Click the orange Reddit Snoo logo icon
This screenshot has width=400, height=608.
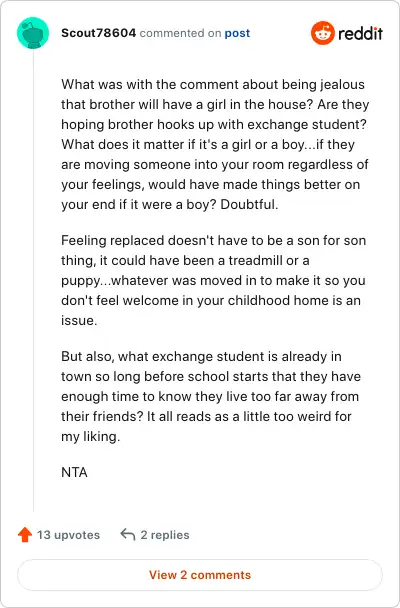(322, 33)
